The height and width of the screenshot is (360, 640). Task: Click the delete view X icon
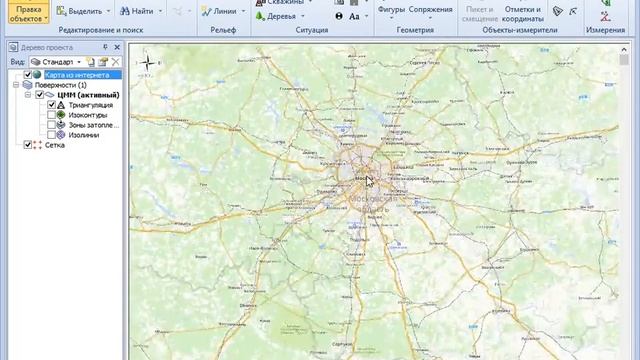116,62
